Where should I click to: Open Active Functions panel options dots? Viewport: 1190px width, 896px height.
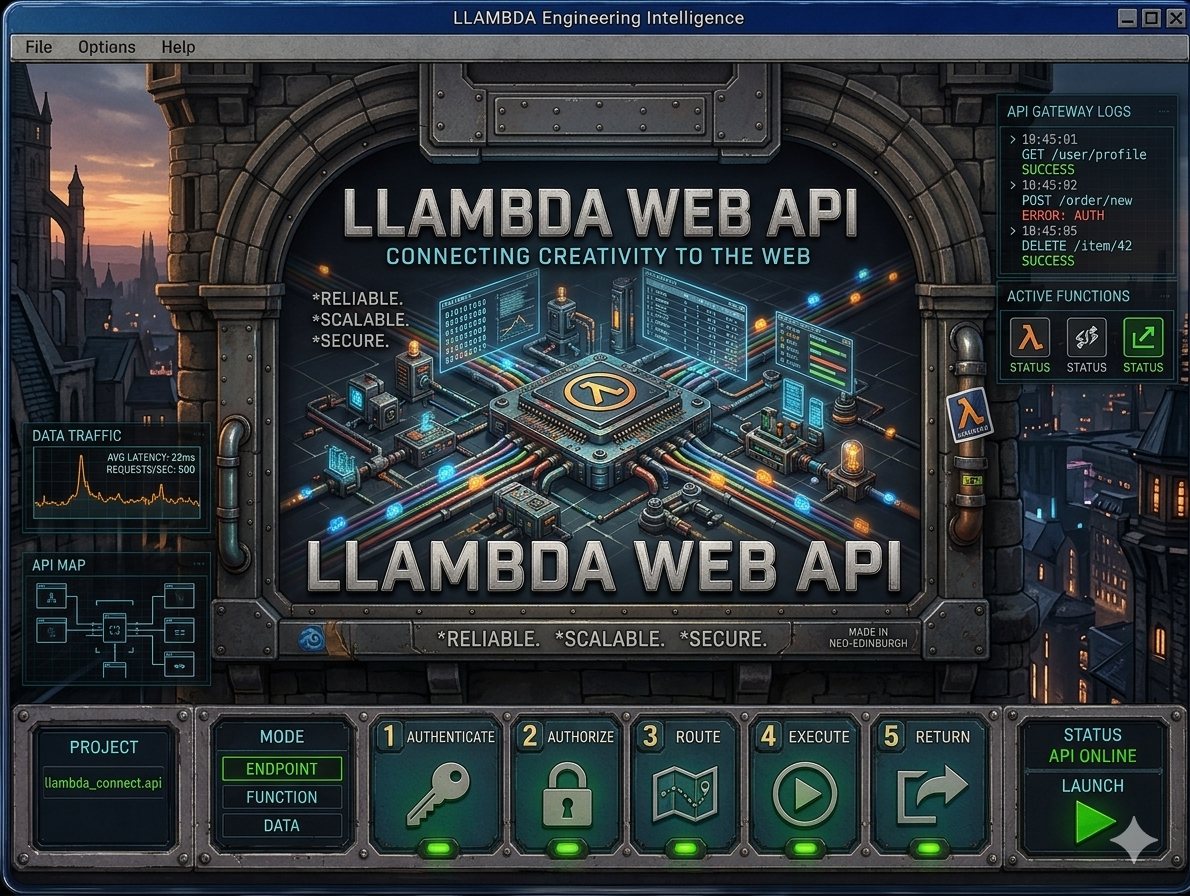click(1163, 296)
